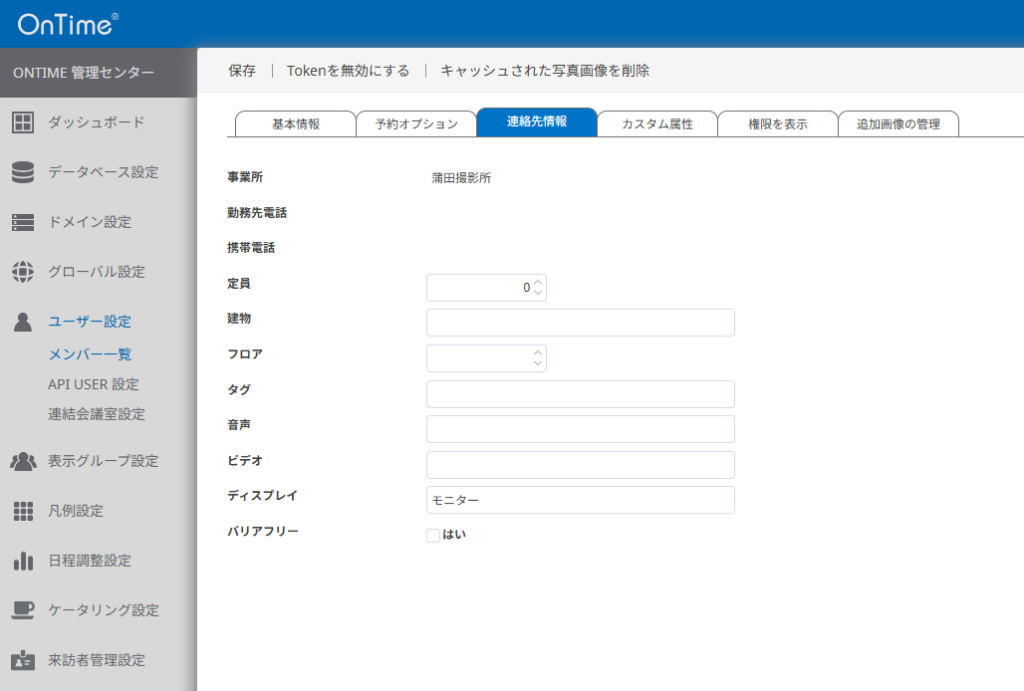Click Tokenを無効にする in toolbar

coord(348,71)
